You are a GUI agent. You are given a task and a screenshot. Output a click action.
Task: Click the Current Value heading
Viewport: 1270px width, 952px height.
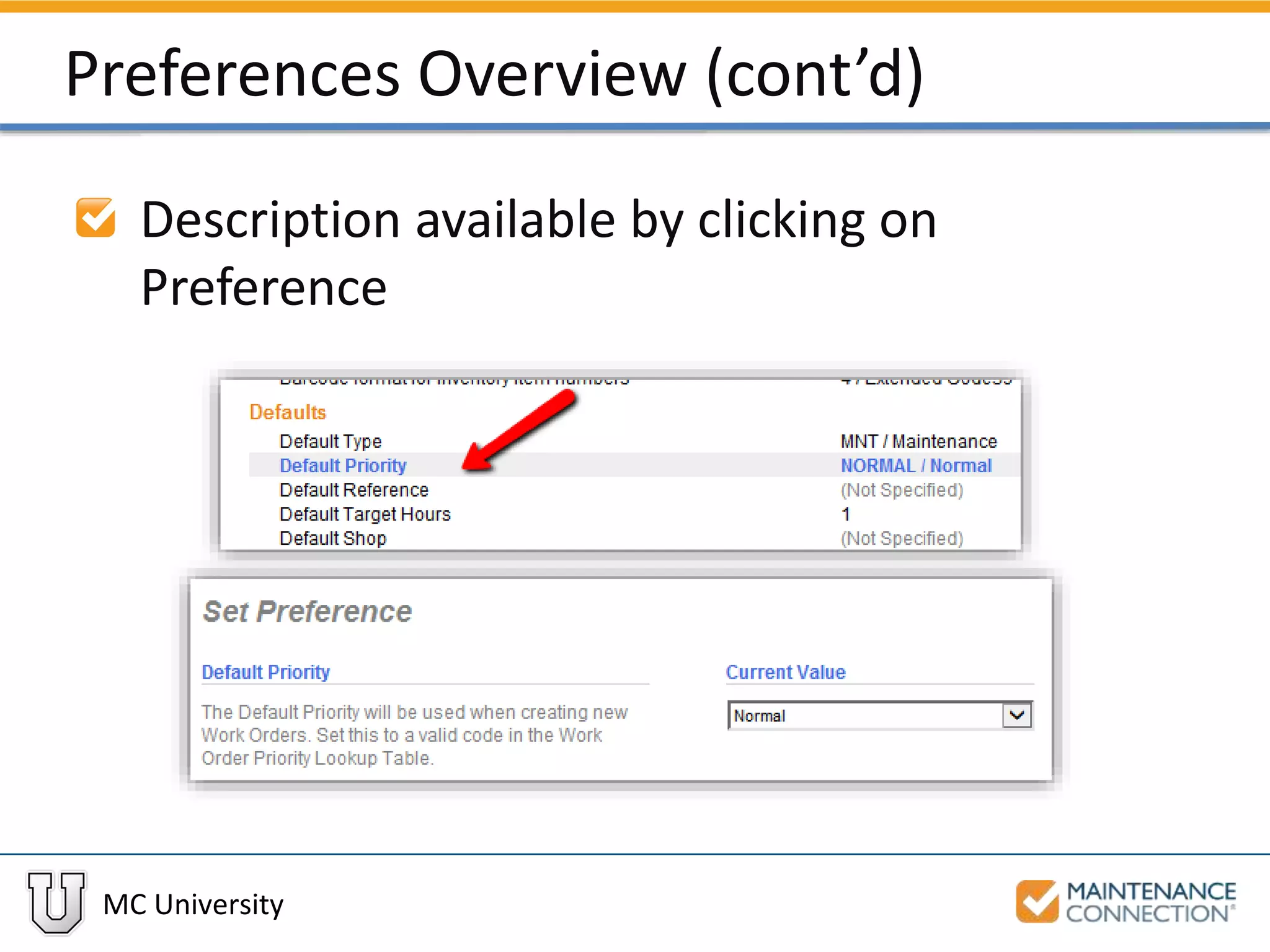coord(786,672)
